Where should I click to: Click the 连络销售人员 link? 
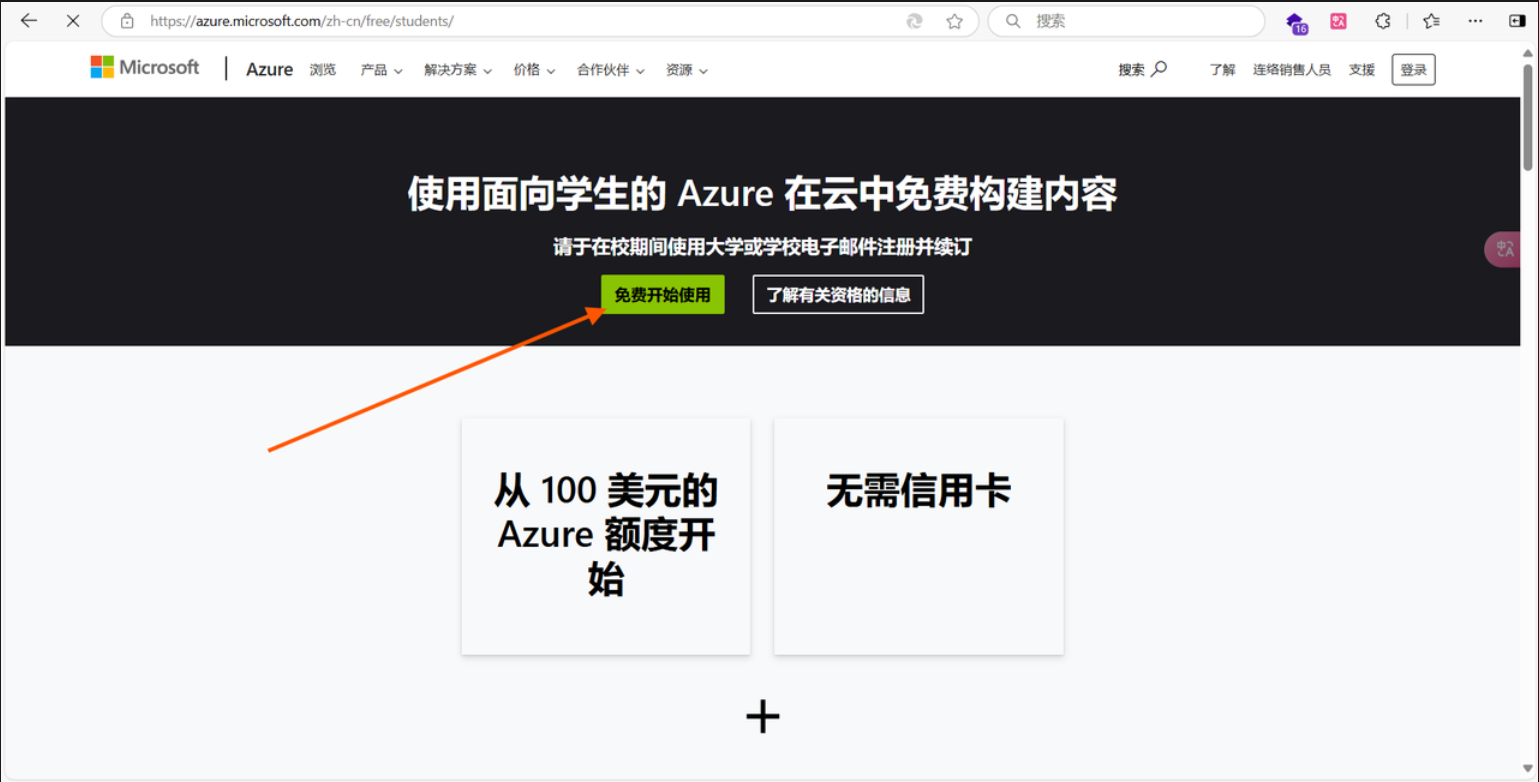coord(1292,70)
